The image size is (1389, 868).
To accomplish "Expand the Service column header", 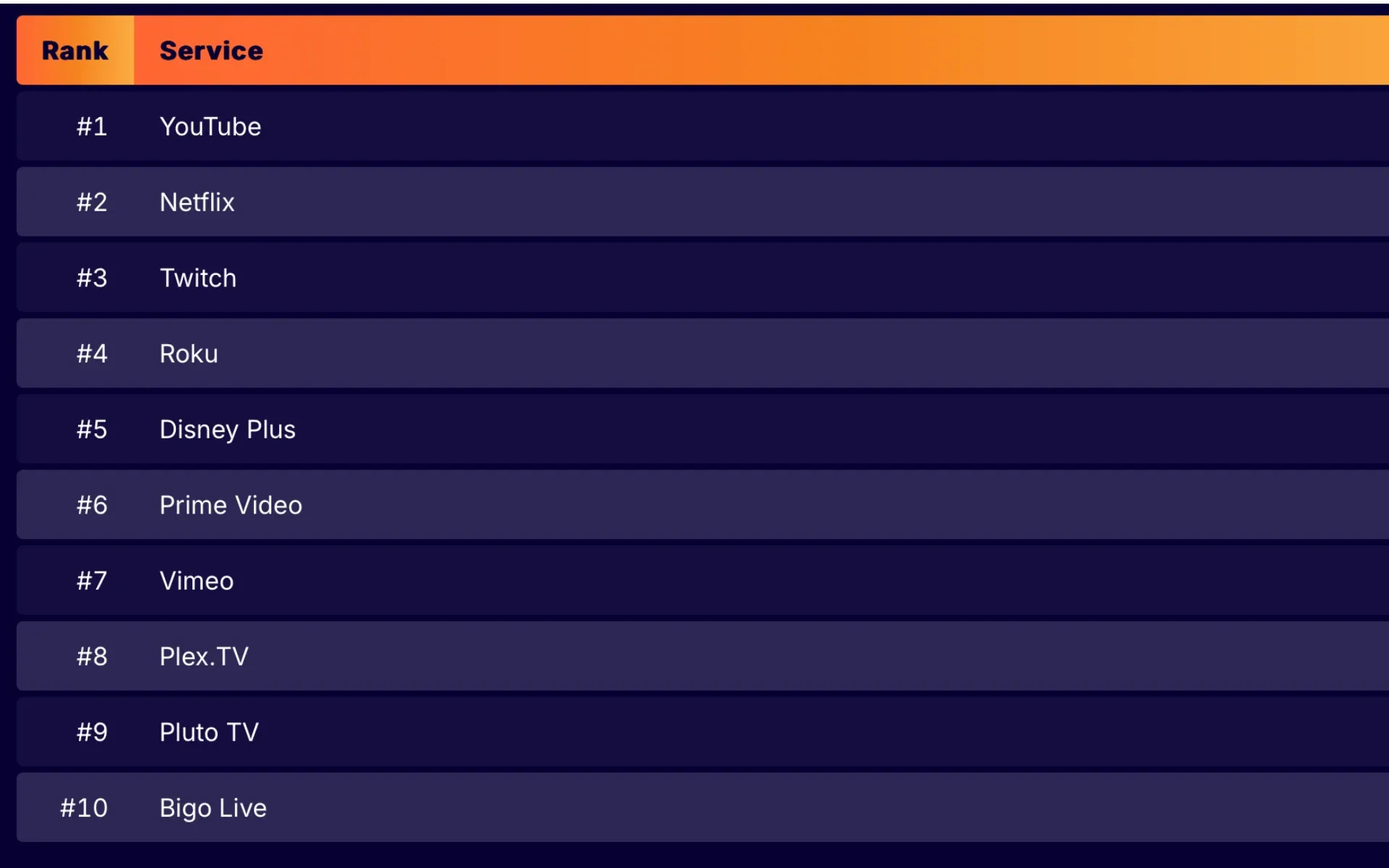I will [x=211, y=50].
